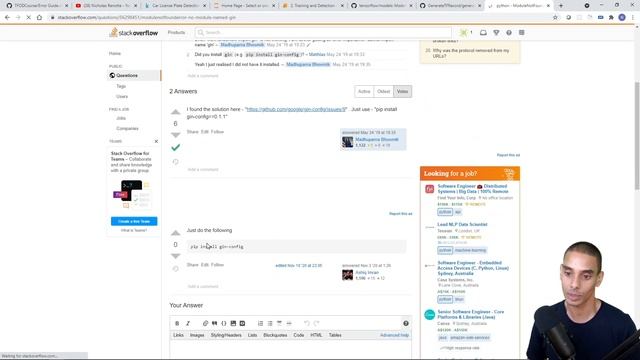This screenshot has width=640, height=360.
Task: Insert numbered list via editor toolbar
Action: tap(260, 323)
